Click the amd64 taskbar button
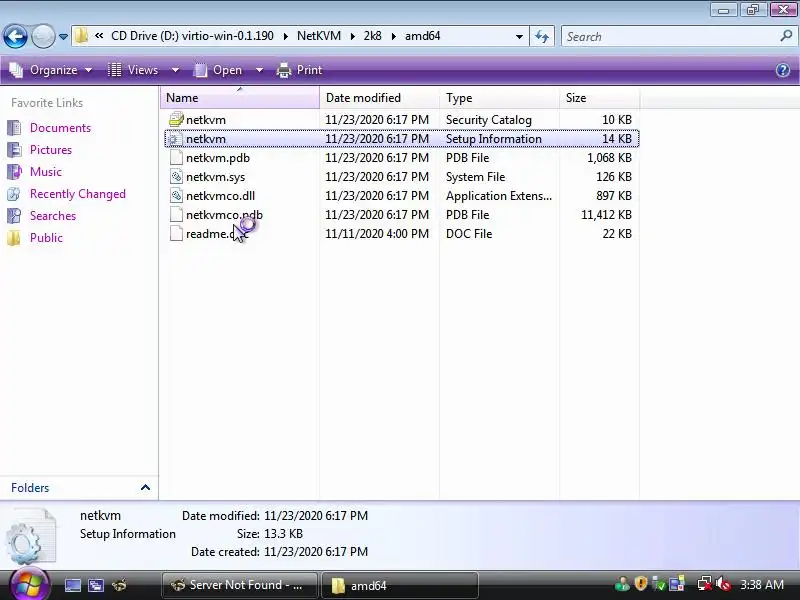This screenshot has height=600, width=800. tap(400, 585)
